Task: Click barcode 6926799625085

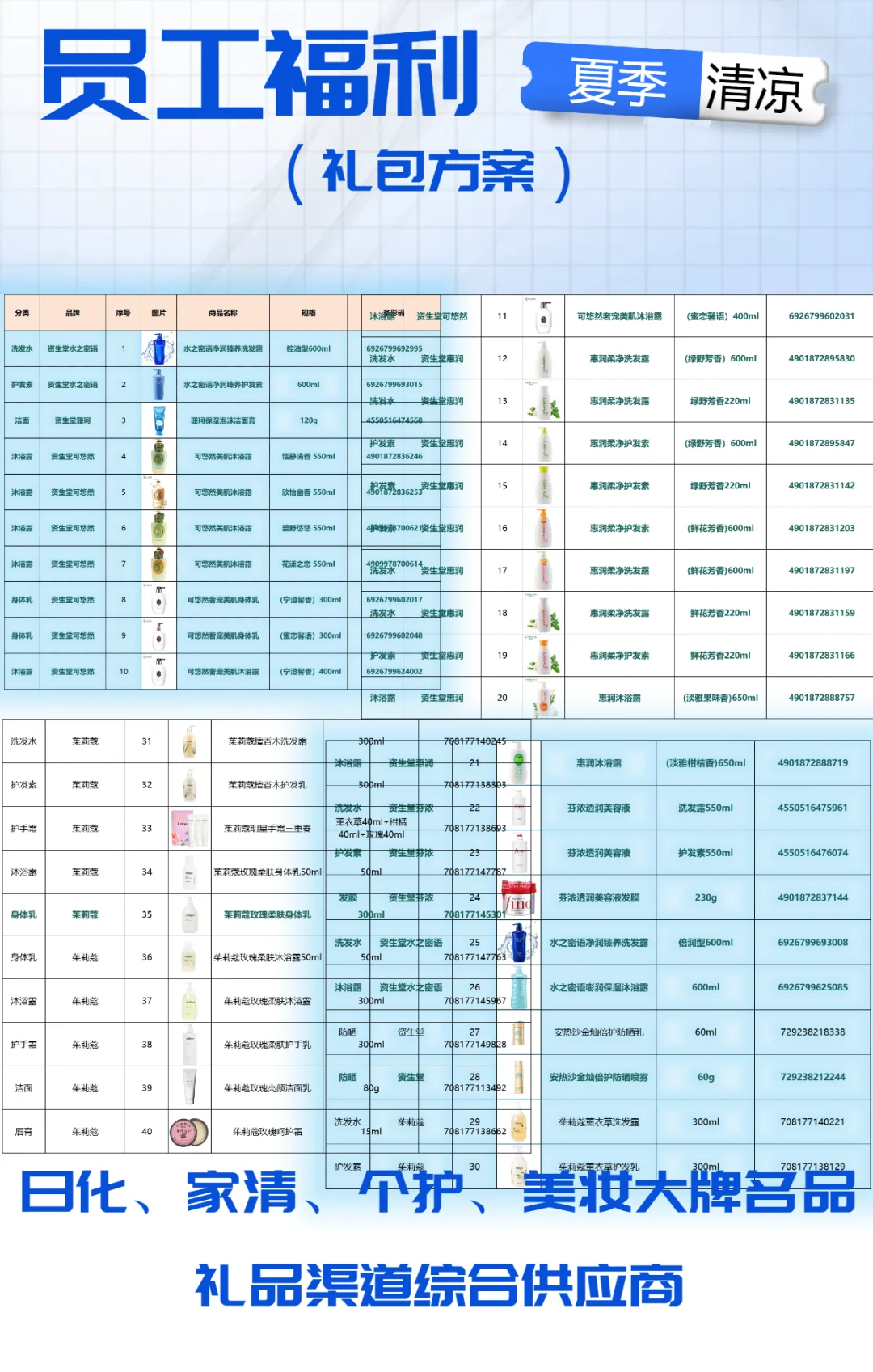Action: (812, 987)
